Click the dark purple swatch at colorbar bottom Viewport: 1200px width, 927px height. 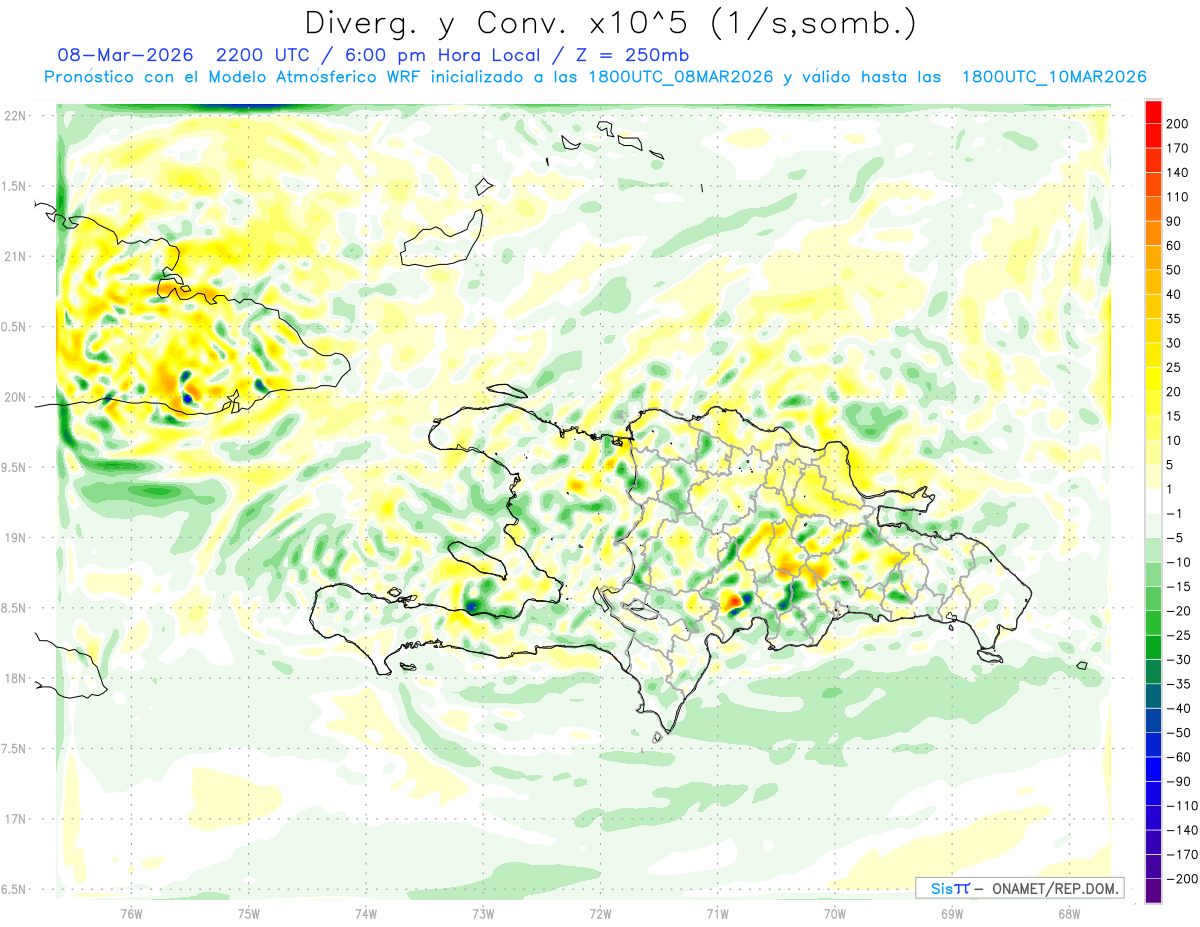coord(1153,890)
